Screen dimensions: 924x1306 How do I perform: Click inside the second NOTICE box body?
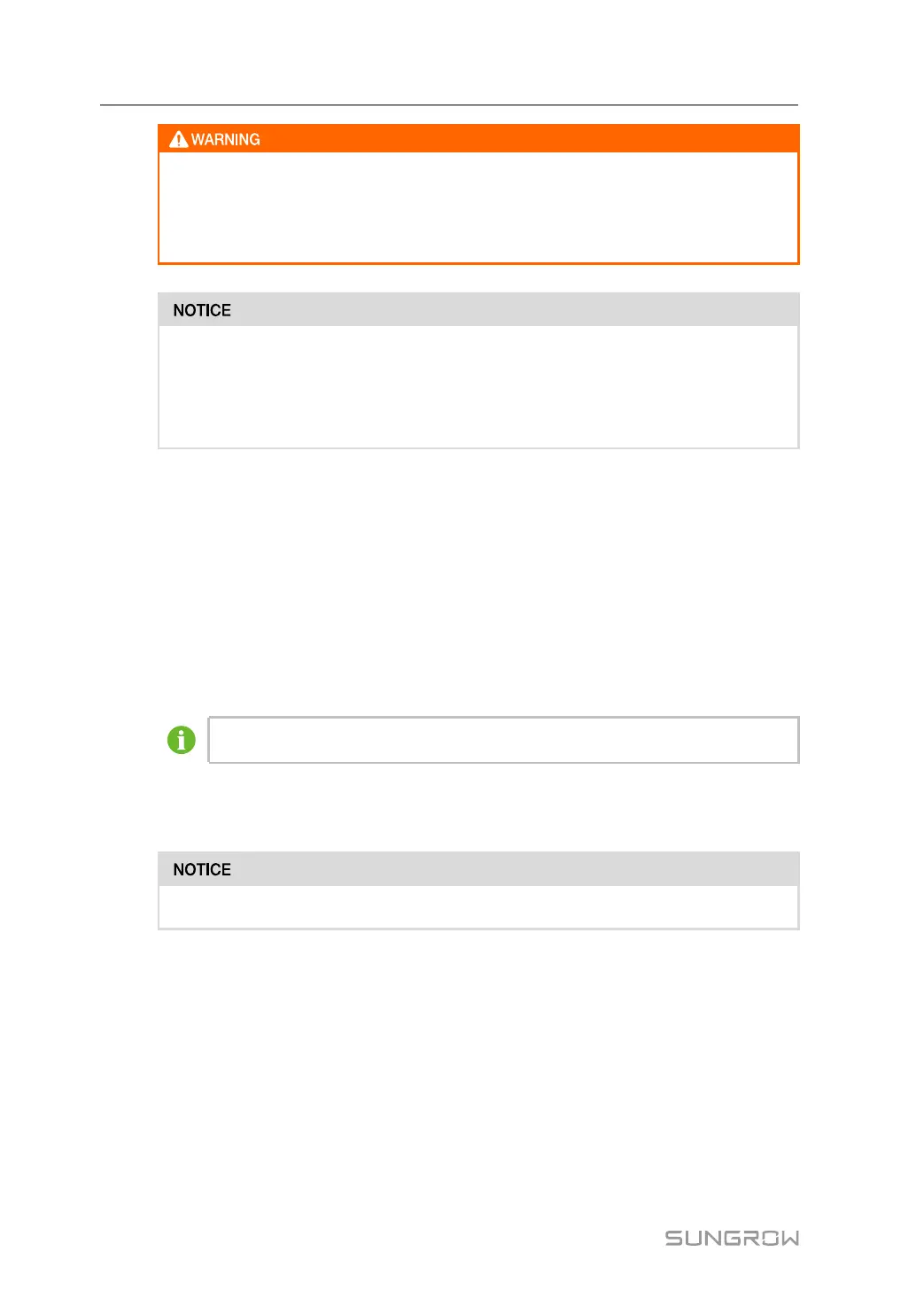478,906
